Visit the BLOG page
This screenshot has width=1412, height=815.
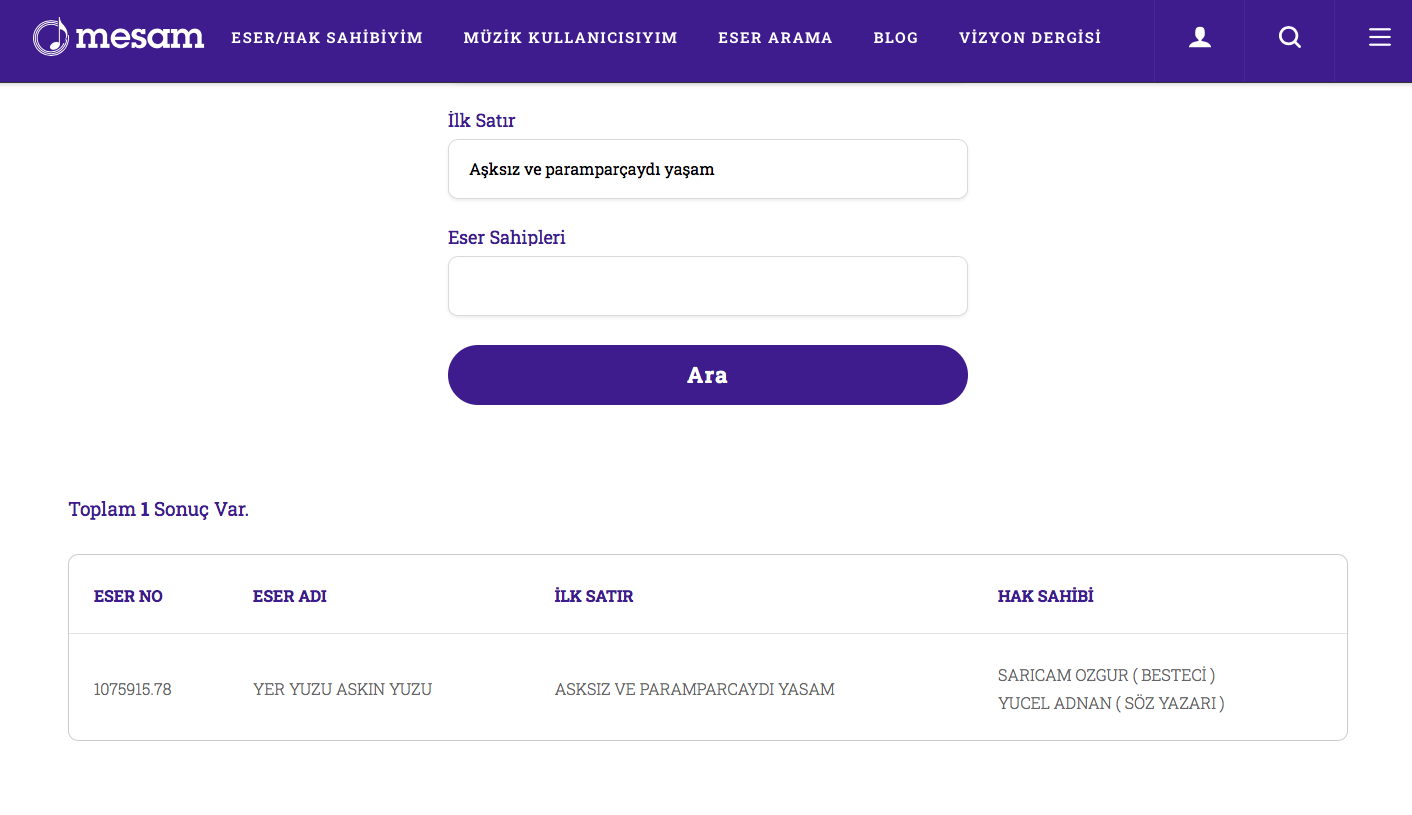[x=895, y=38]
